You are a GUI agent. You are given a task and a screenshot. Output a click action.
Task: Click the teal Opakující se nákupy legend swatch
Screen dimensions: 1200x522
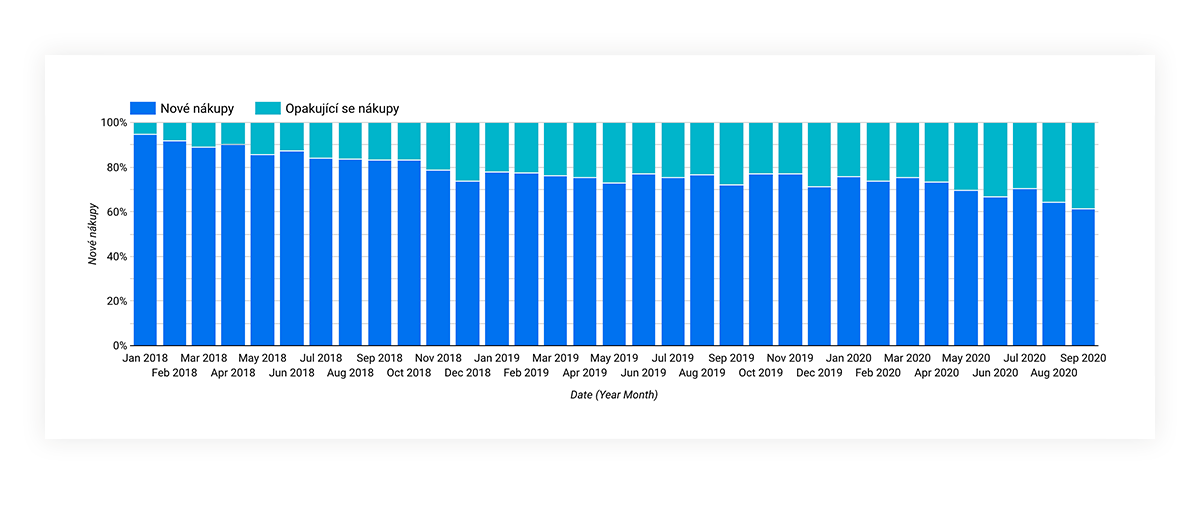click(x=267, y=108)
